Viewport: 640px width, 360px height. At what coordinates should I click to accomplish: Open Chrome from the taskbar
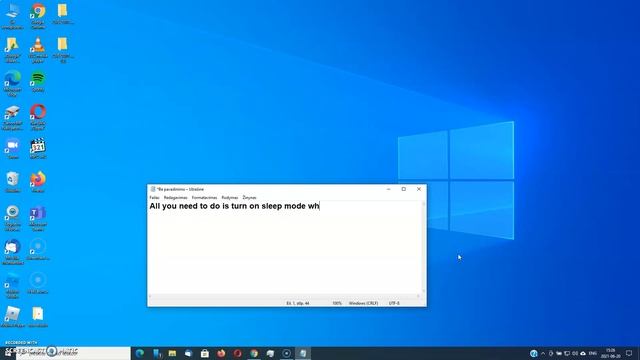pyautogui.click(x=254, y=353)
